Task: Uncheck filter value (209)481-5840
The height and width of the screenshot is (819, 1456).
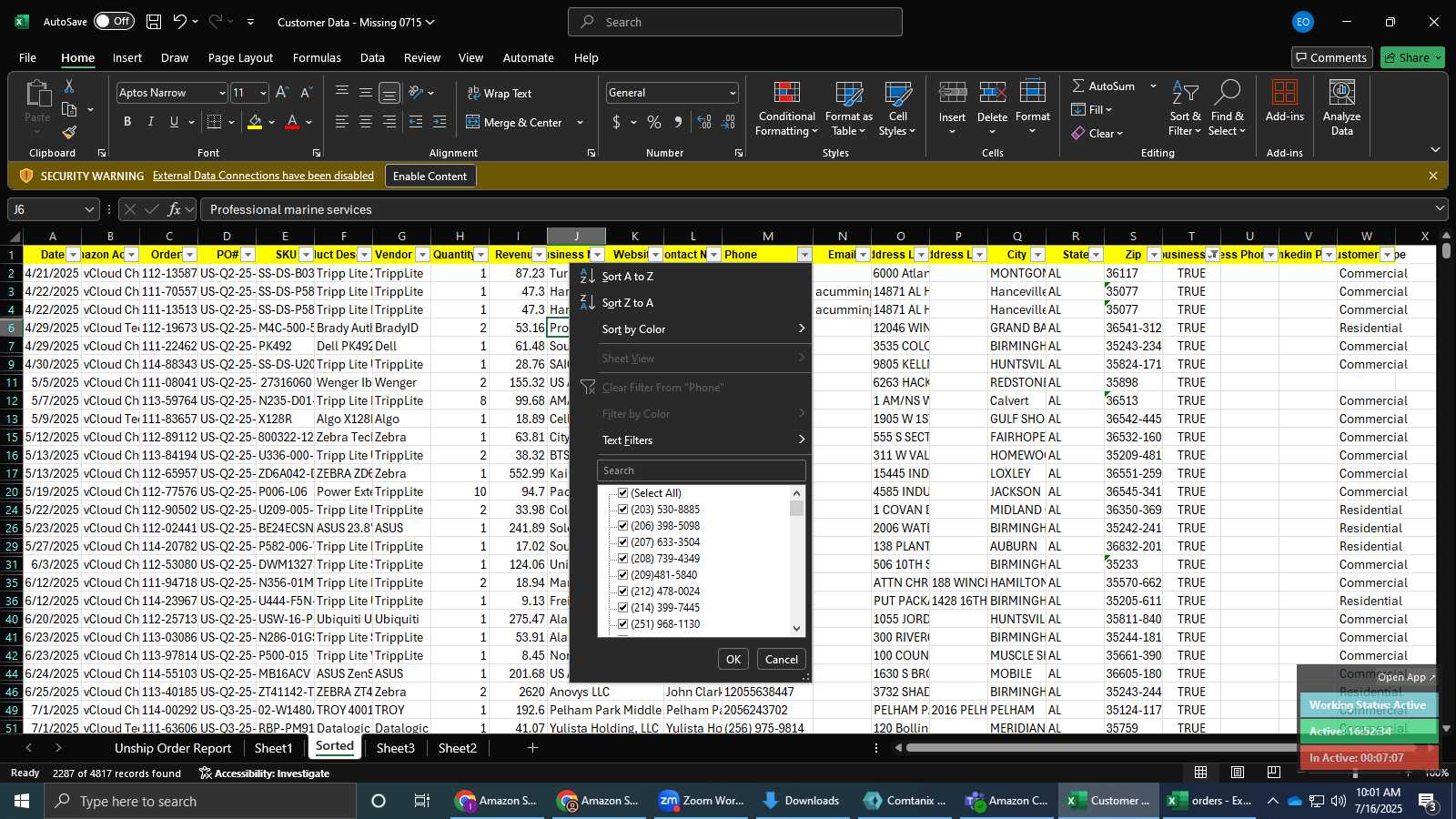Action: click(x=623, y=575)
